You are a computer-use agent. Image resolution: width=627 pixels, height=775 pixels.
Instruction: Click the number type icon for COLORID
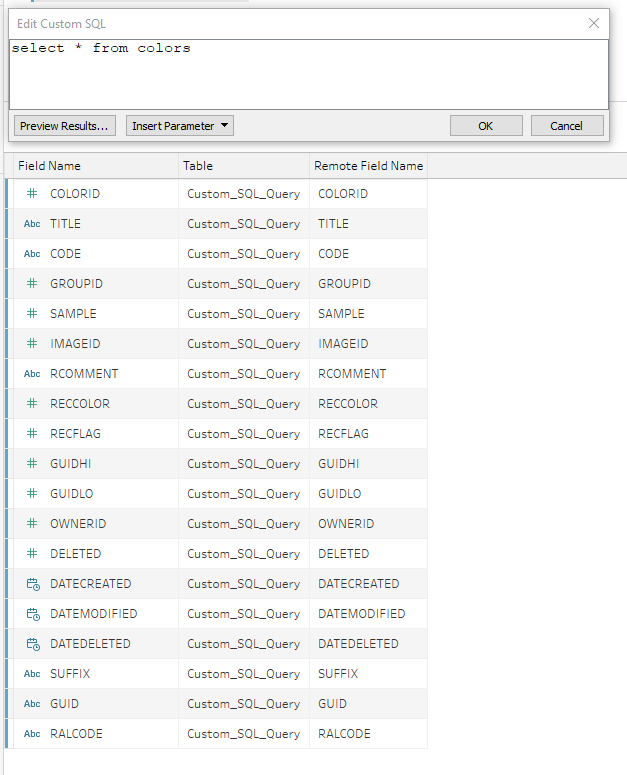coord(32,193)
